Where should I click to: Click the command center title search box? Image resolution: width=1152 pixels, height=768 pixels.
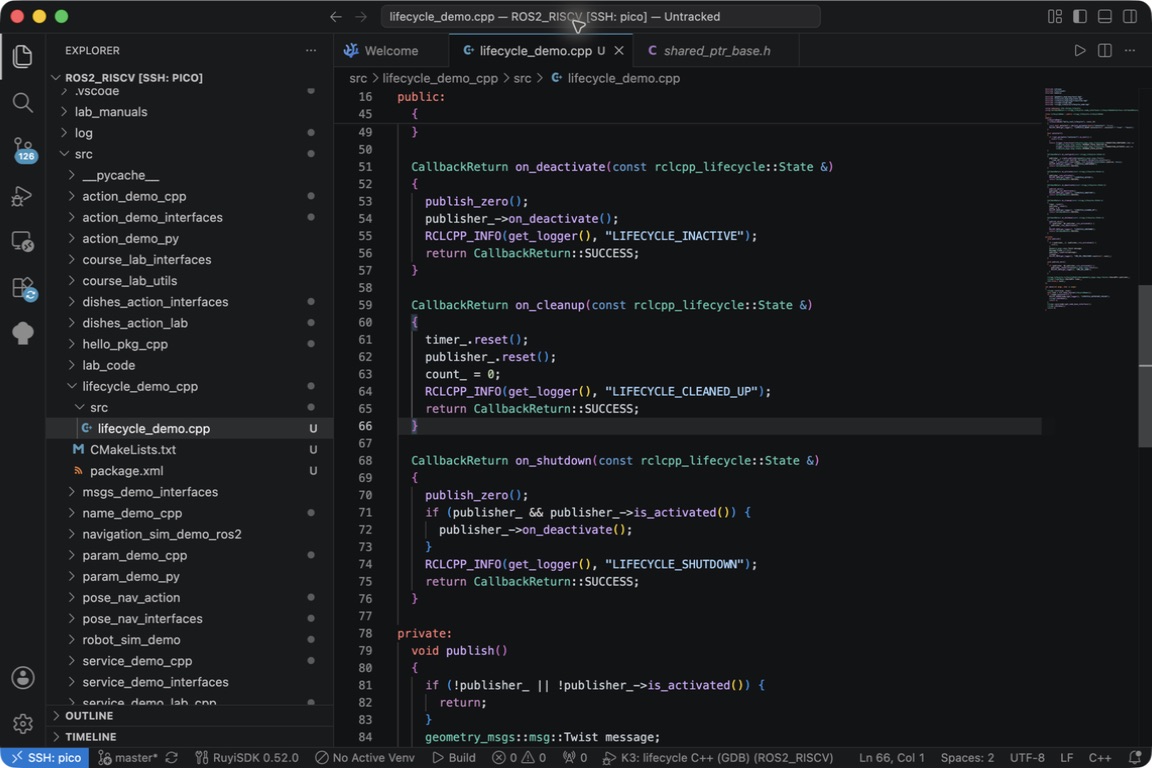600,16
